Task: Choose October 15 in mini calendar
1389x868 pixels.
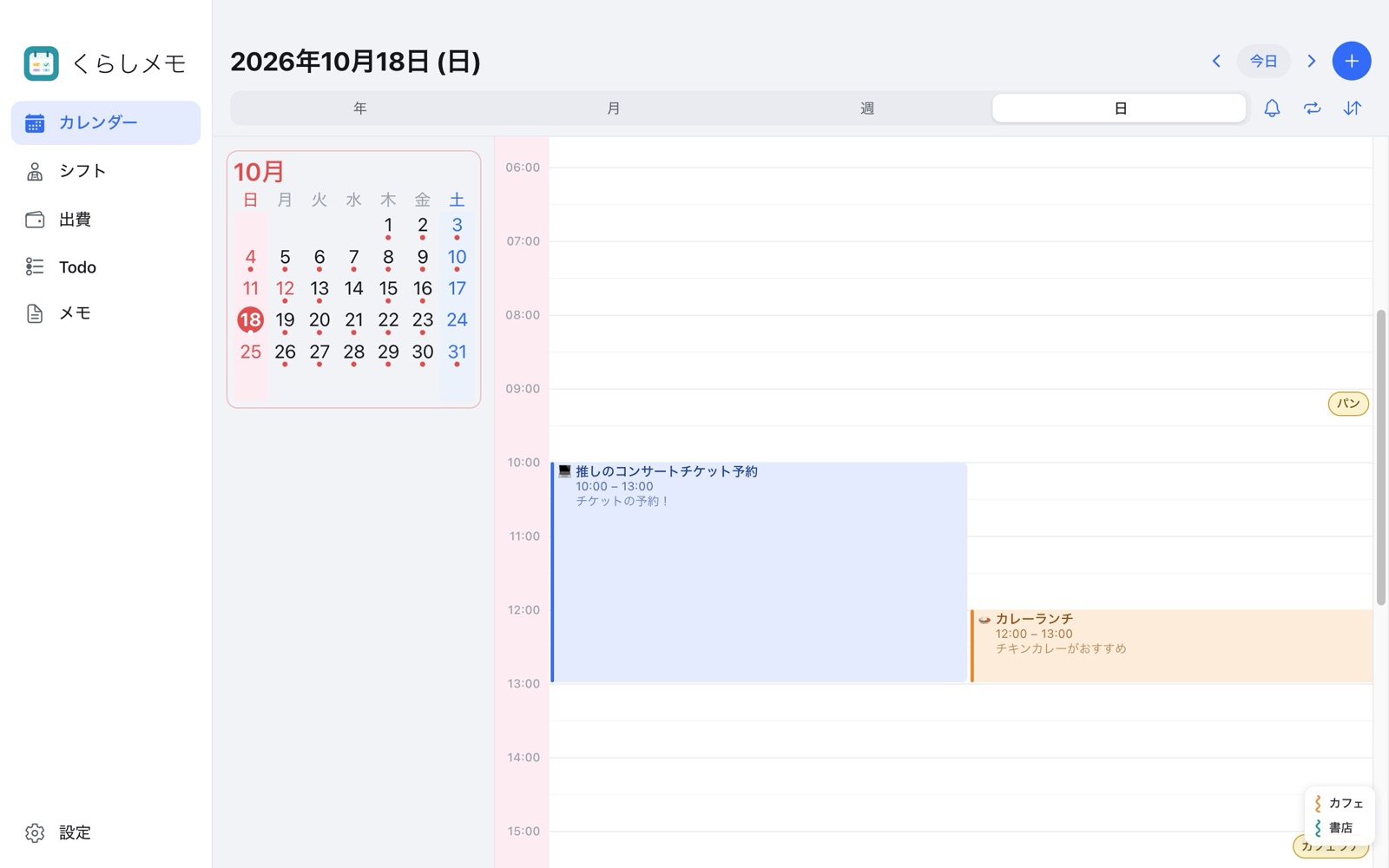Action: [x=388, y=289]
